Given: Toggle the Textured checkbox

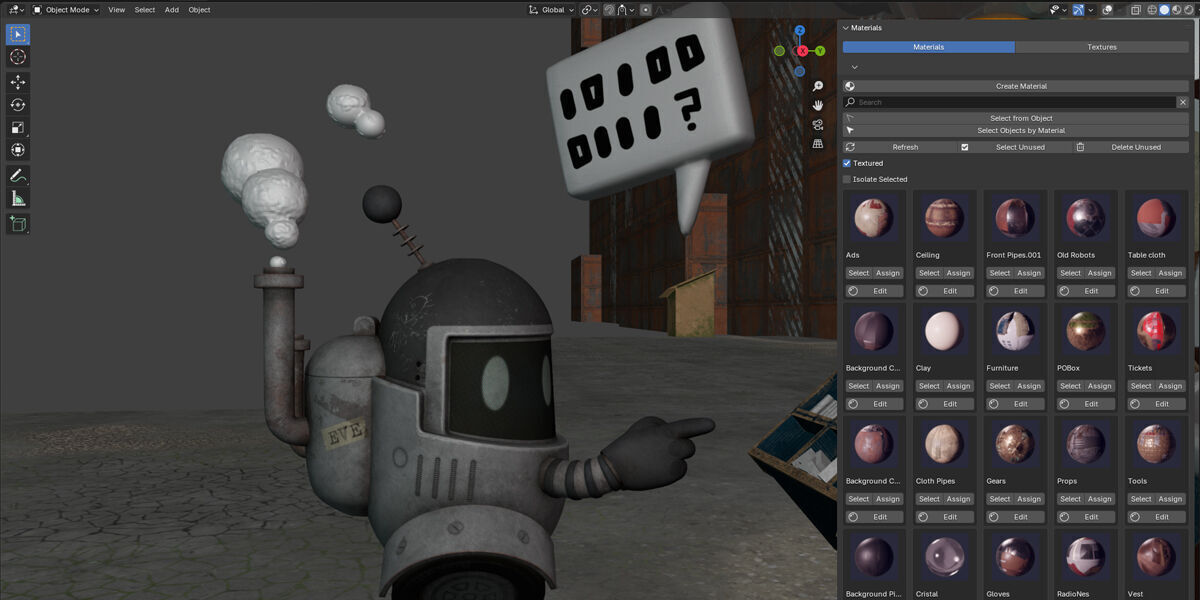Looking at the screenshot, I should [x=847, y=163].
